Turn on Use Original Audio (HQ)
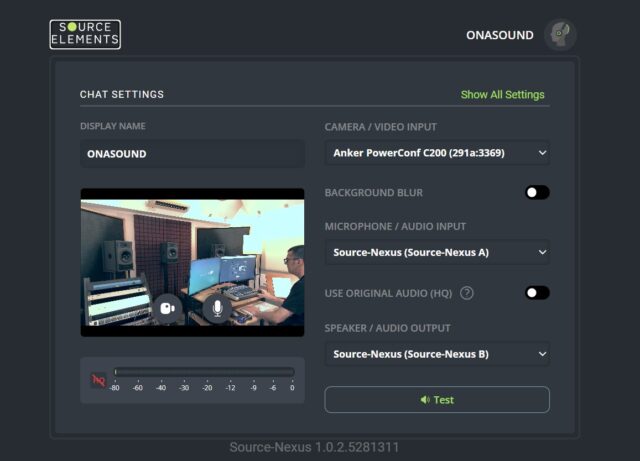This screenshot has width=640, height=461. click(537, 293)
